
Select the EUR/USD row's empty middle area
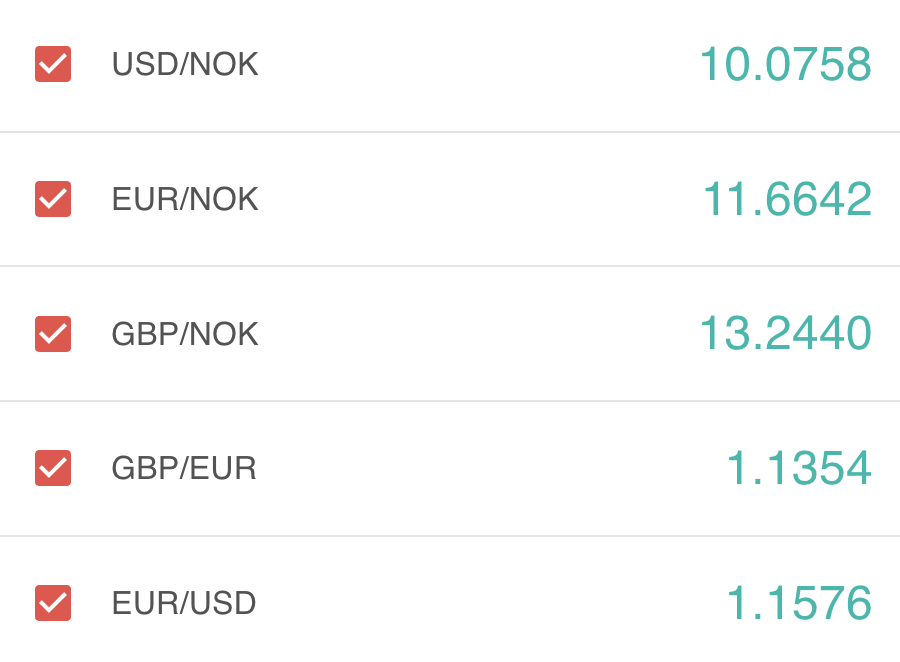tap(470, 603)
